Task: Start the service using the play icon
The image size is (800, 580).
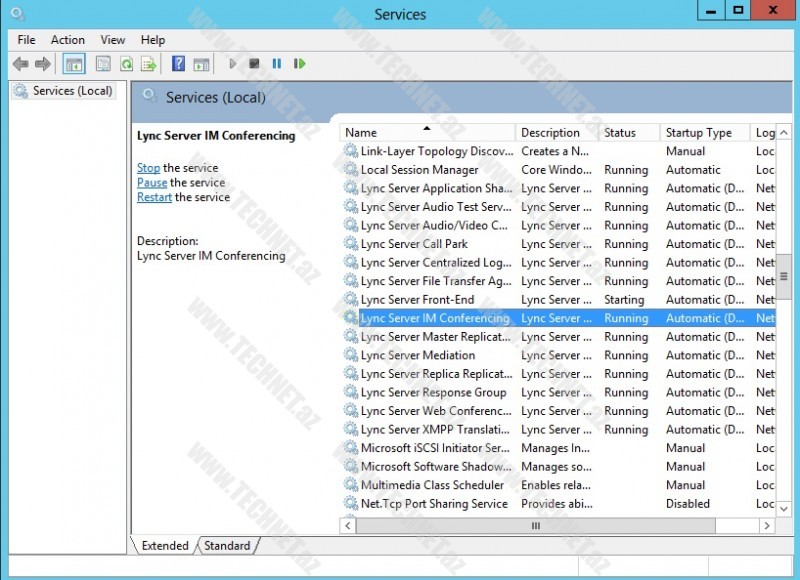Action: (x=232, y=63)
